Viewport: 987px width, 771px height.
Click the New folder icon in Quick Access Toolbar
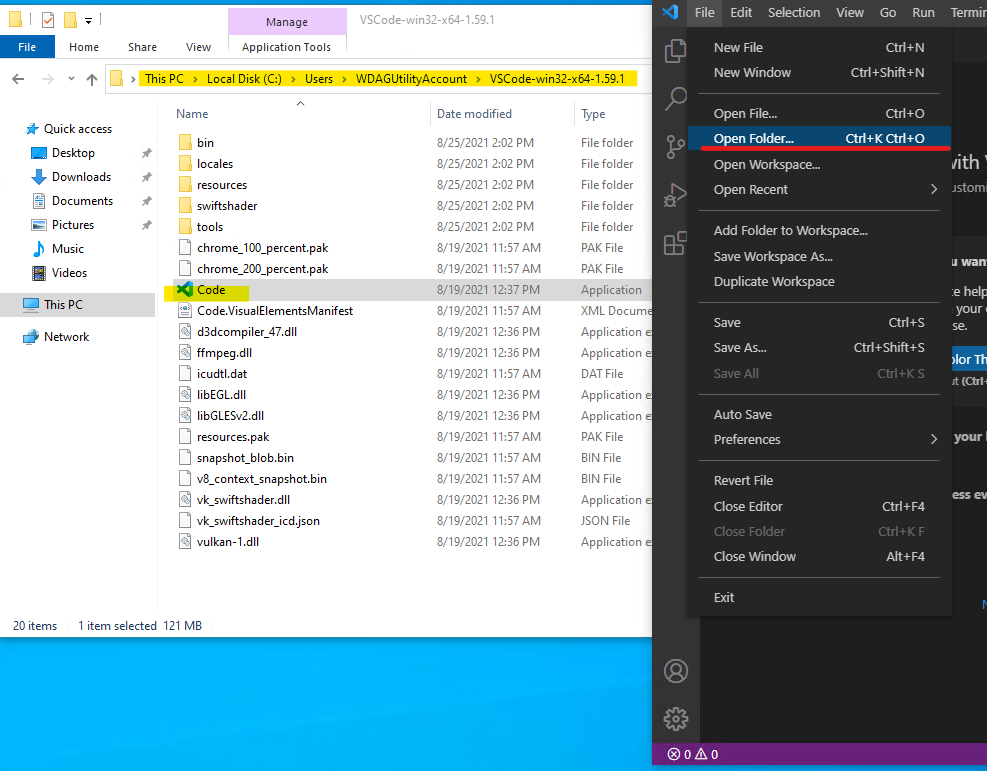[x=70, y=20]
